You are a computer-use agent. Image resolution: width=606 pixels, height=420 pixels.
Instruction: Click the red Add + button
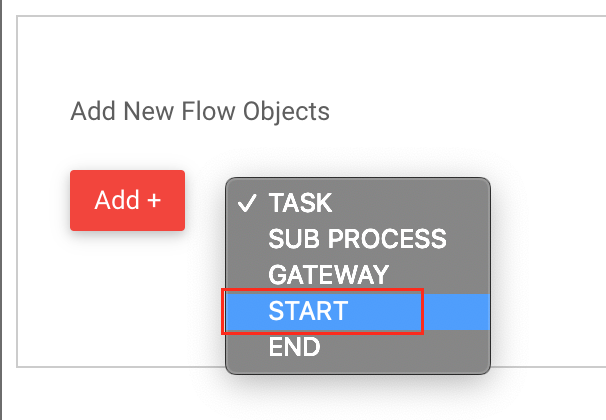[x=127, y=200]
